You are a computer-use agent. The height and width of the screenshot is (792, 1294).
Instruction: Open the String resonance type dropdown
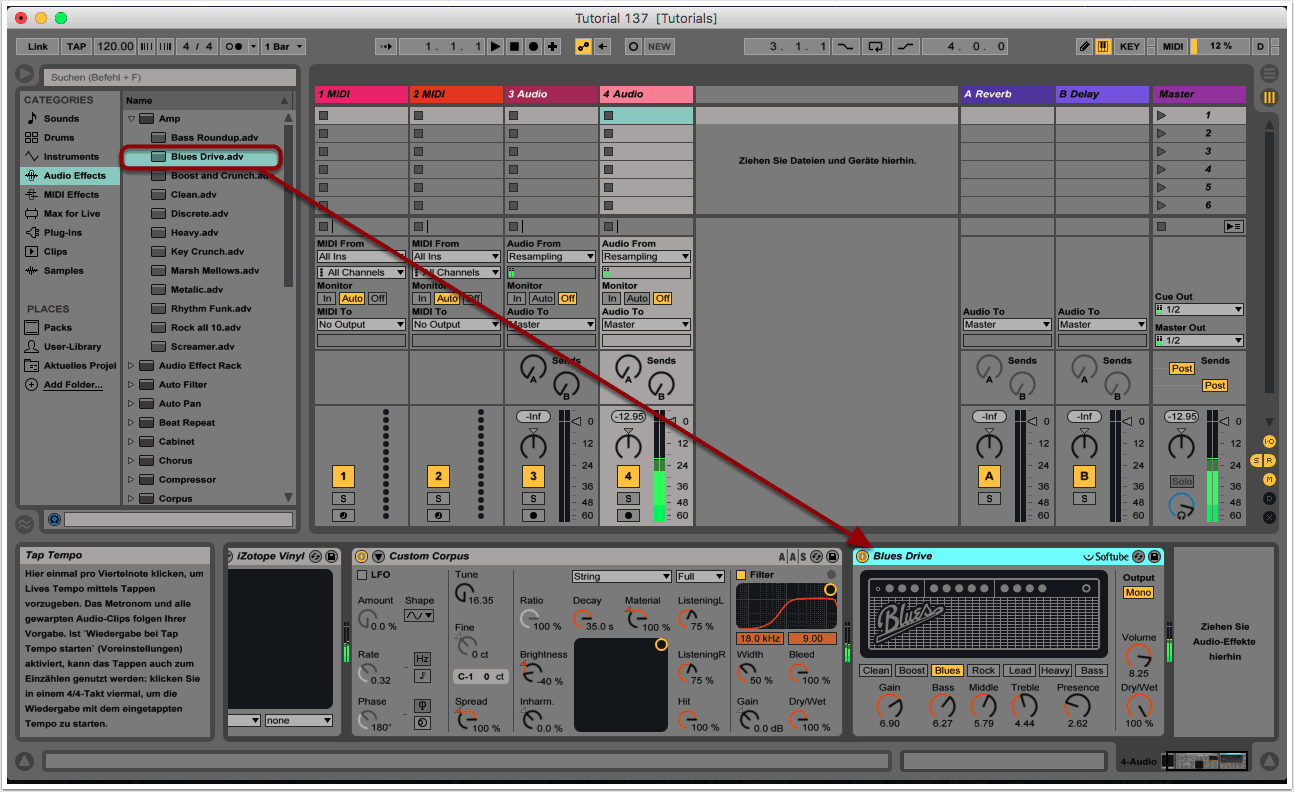click(621, 576)
